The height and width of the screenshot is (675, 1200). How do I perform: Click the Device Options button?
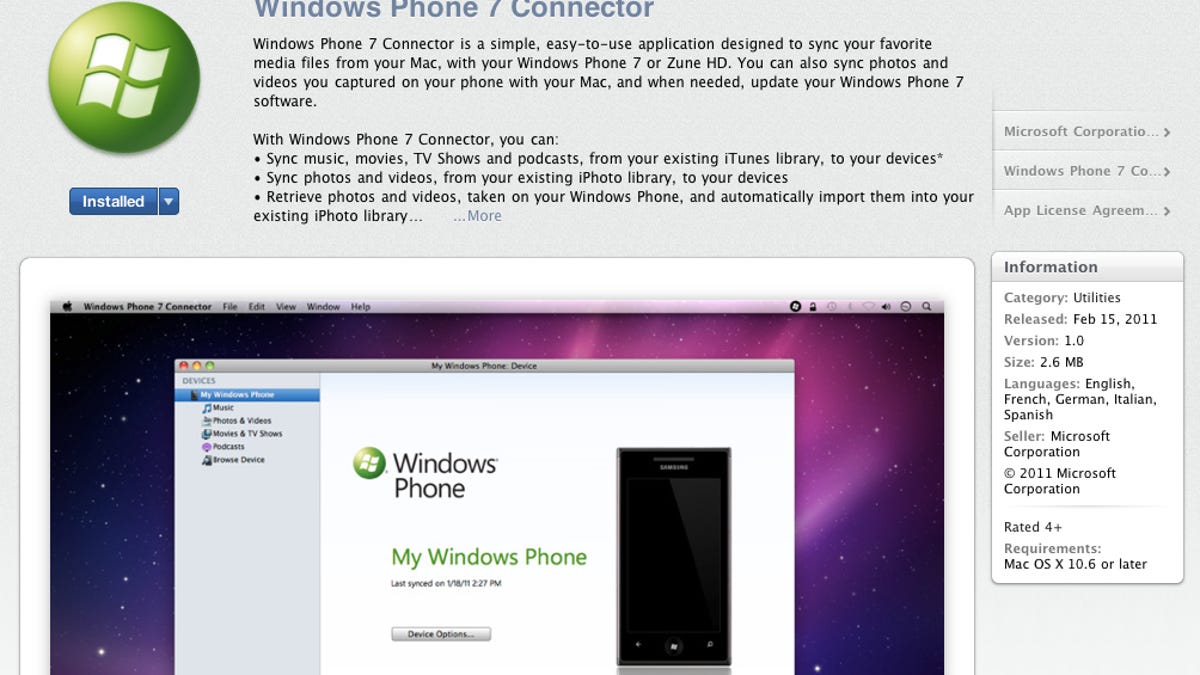coord(440,633)
